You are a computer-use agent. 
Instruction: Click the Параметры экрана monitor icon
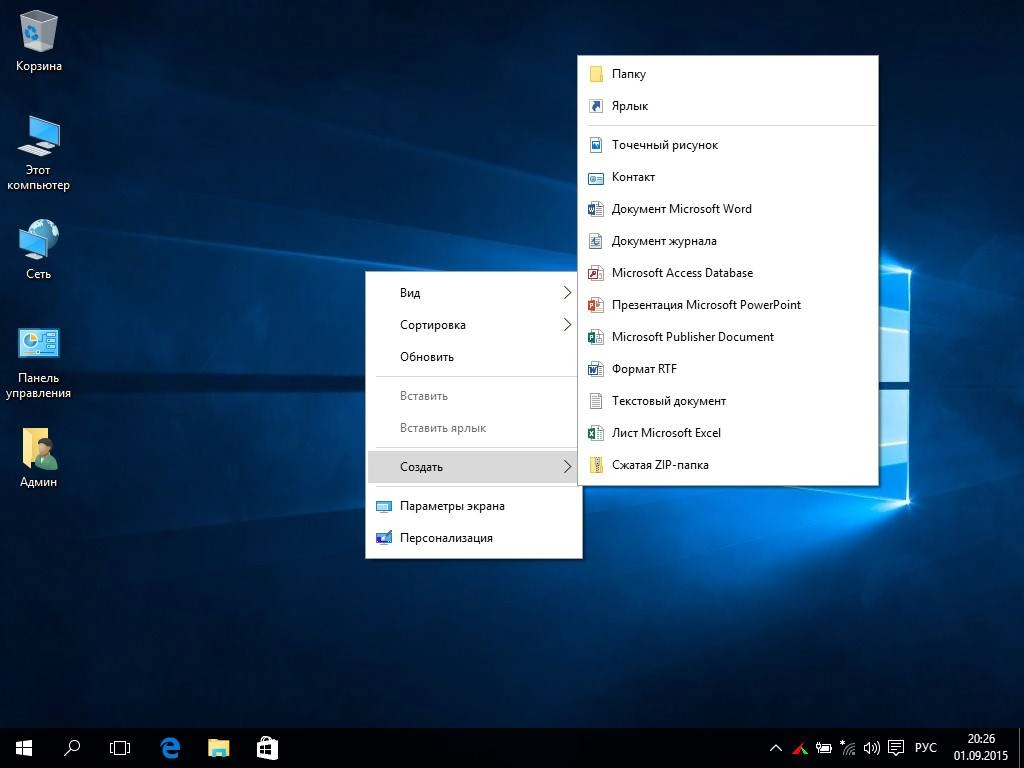(x=384, y=506)
